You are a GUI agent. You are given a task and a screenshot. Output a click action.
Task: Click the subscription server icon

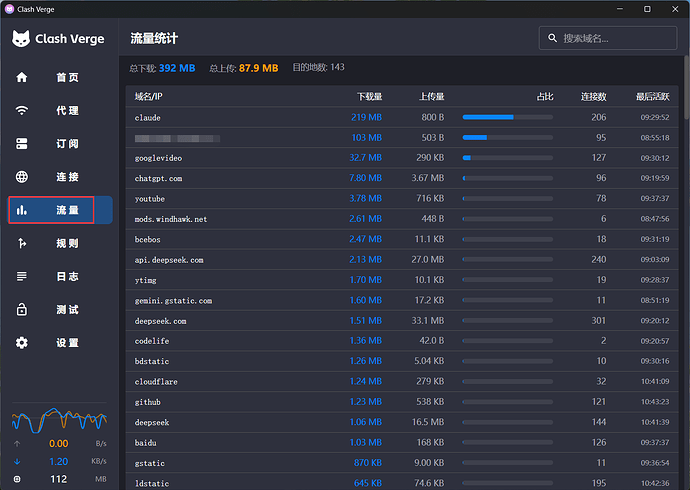(x=22, y=144)
